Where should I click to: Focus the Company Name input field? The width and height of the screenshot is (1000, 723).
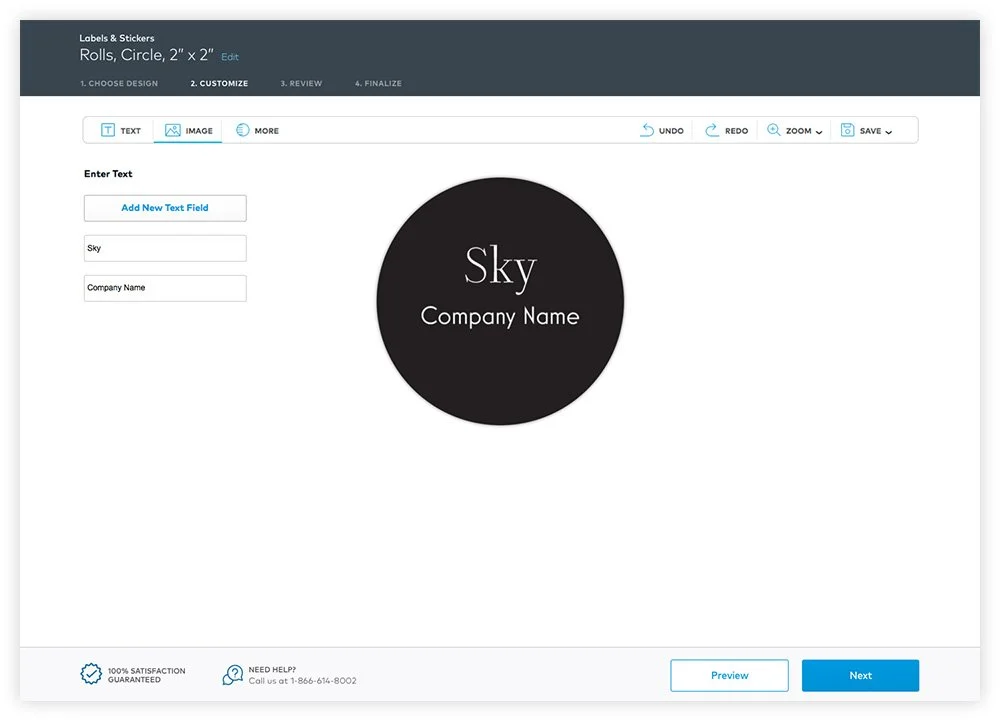[165, 288]
